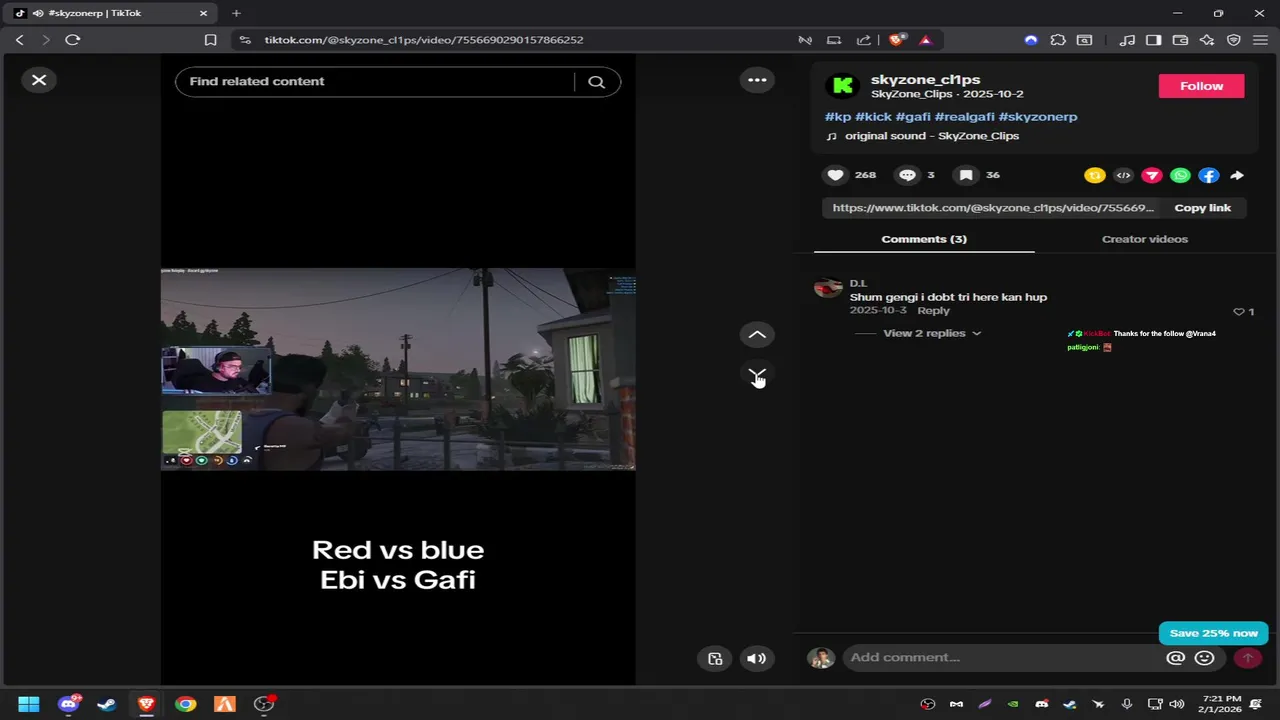Click browser back button
Viewport: 1280px width, 720px height.
pyautogui.click(x=19, y=40)
